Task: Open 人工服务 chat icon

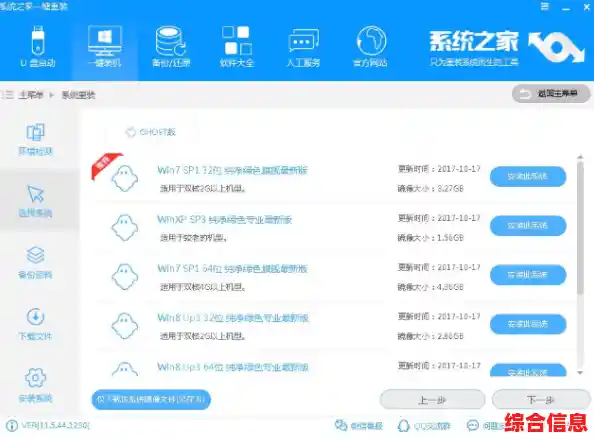Action: click(303, 41)
